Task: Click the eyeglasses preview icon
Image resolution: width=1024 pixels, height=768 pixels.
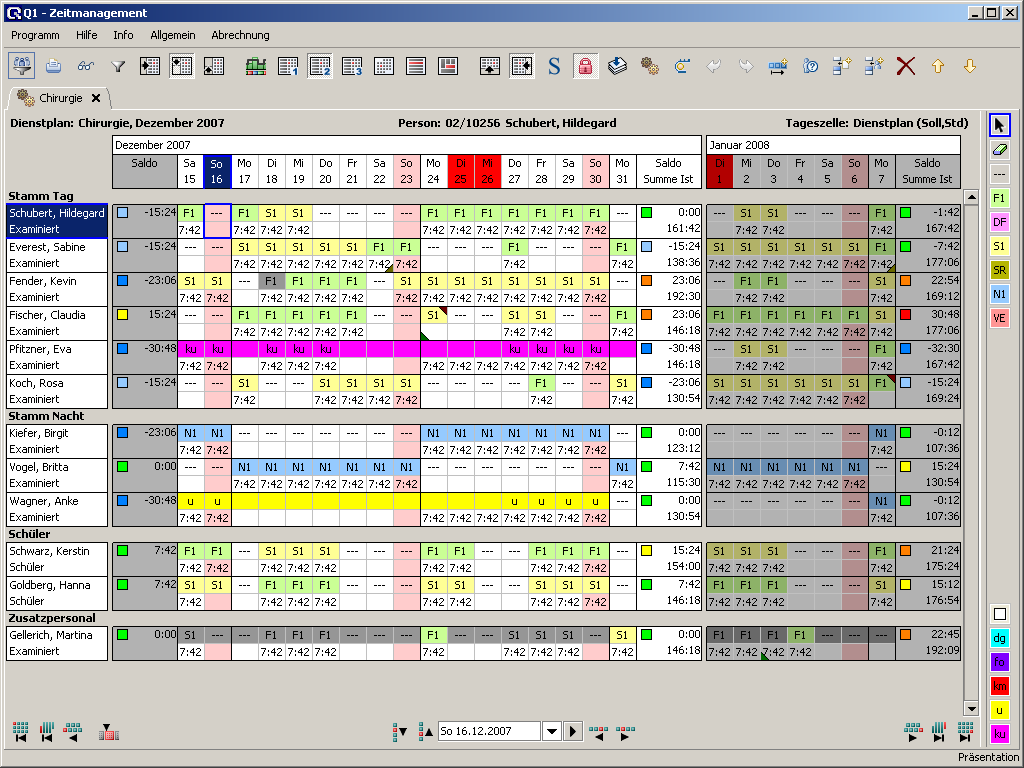Action: tap(86, 66)
